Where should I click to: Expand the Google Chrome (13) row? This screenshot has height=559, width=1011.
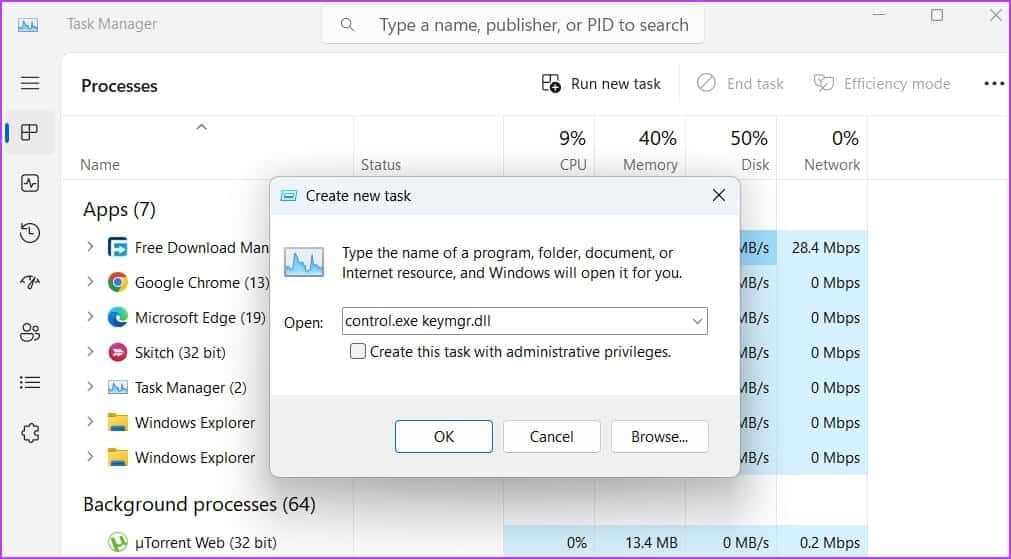click(x=90, y=282)
